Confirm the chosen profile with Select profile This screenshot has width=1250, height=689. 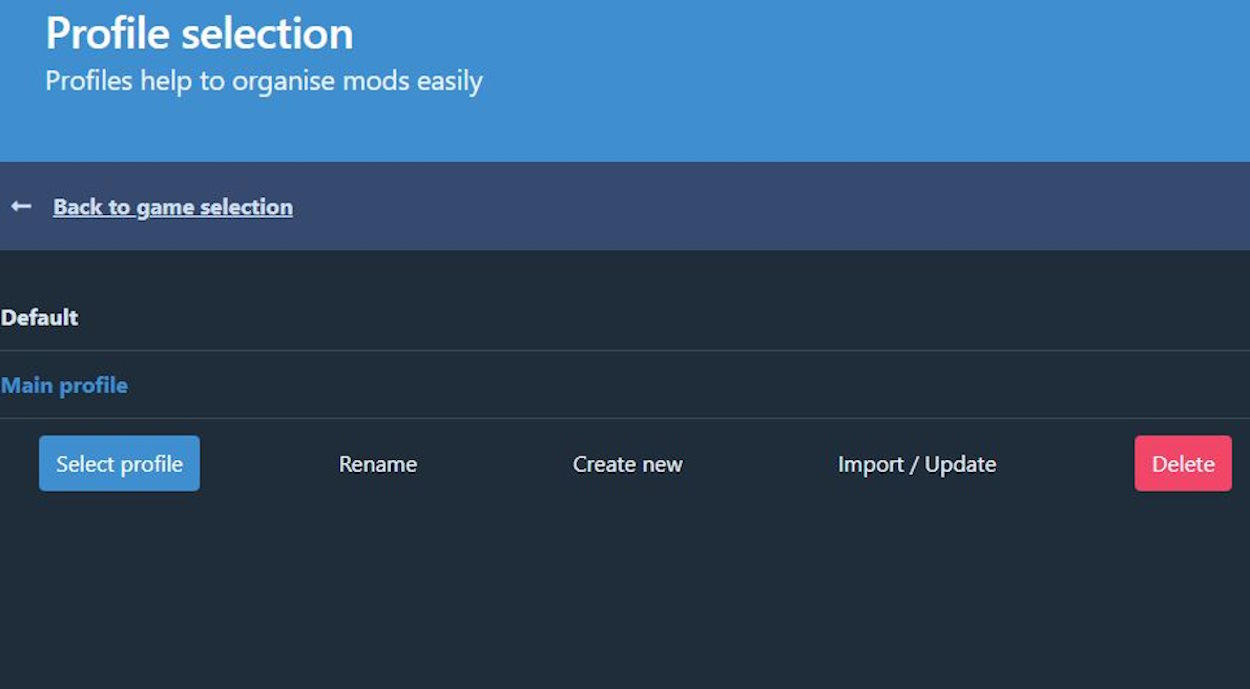(119, 464)
